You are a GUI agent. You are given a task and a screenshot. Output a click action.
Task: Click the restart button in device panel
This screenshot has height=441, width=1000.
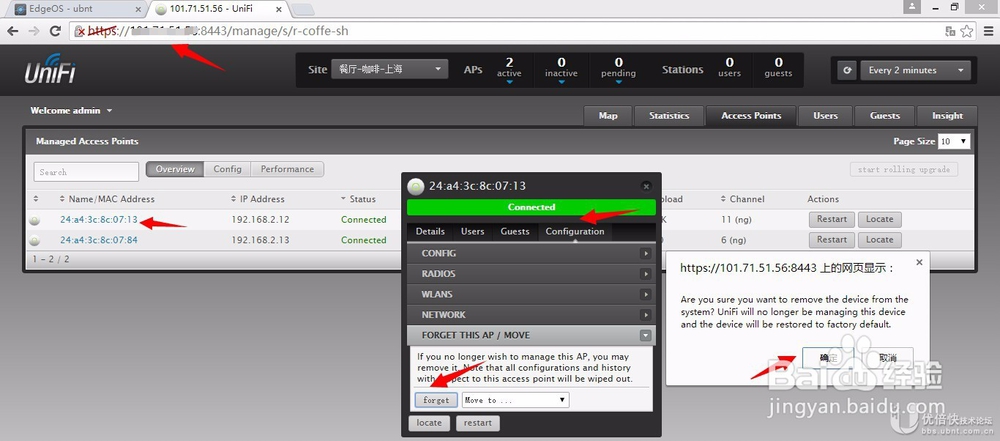[478, 422]
